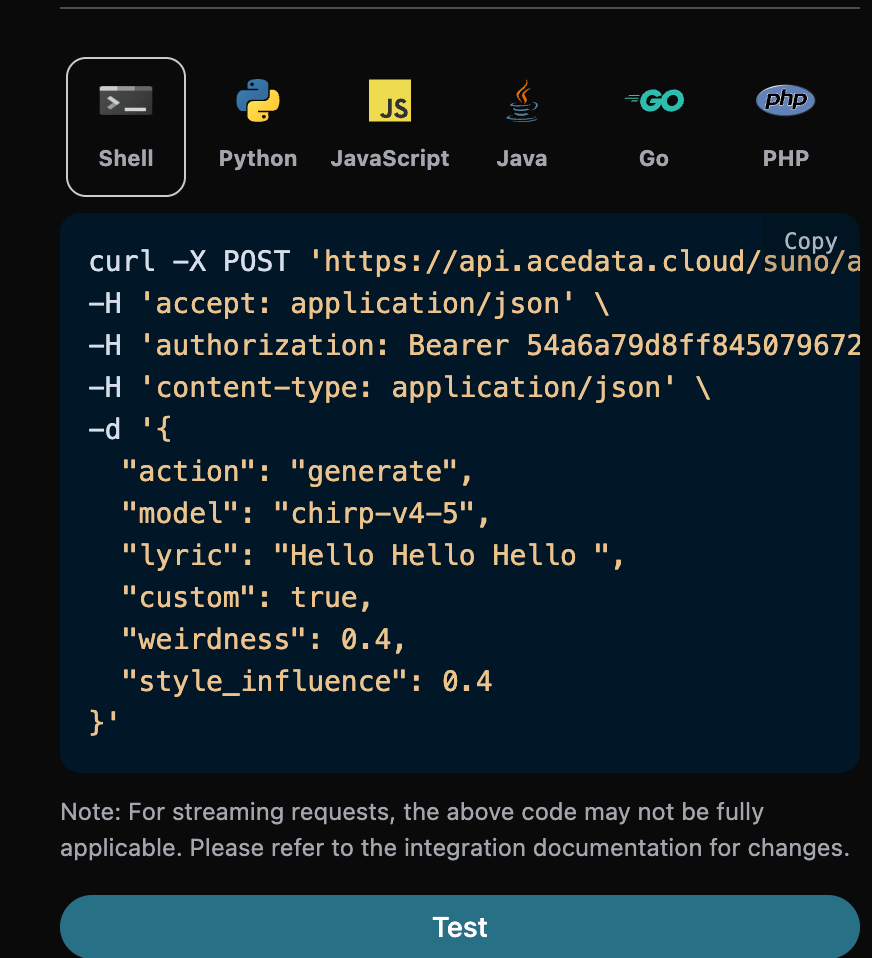Show the Java code sample label

tap(522, 159)
